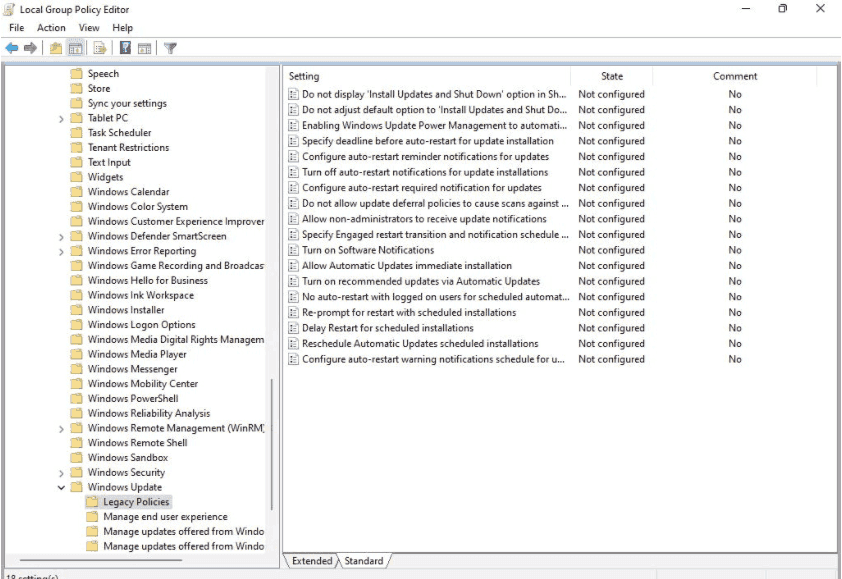Sort by the State column header

click(x=612, y=76)
